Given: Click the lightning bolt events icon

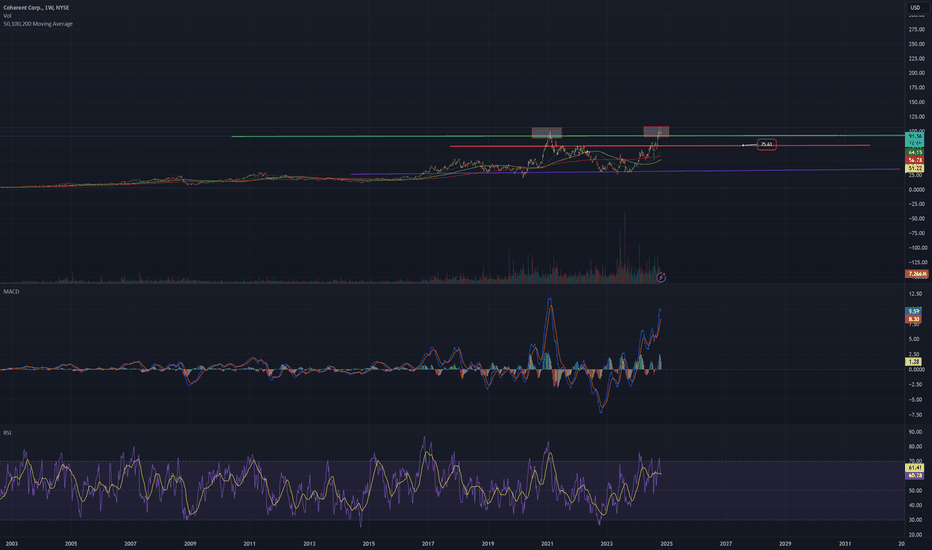Looking at the screenshot, I should coord(661,277).
